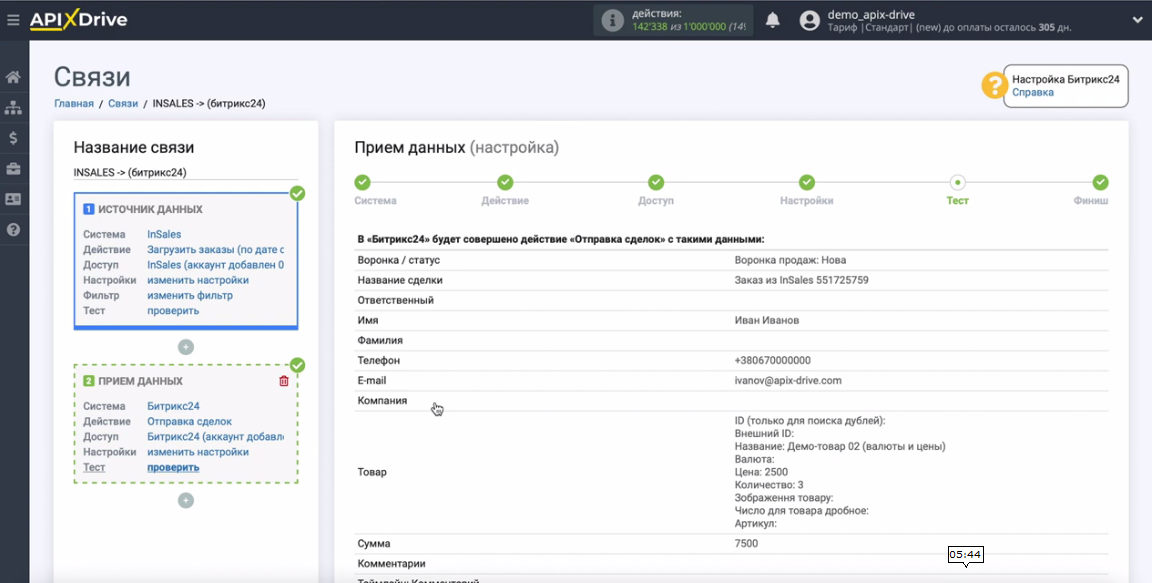Click the actions info icon
Screen dimensions: 1152x583
pyautogui.click(x=613, y=21)
